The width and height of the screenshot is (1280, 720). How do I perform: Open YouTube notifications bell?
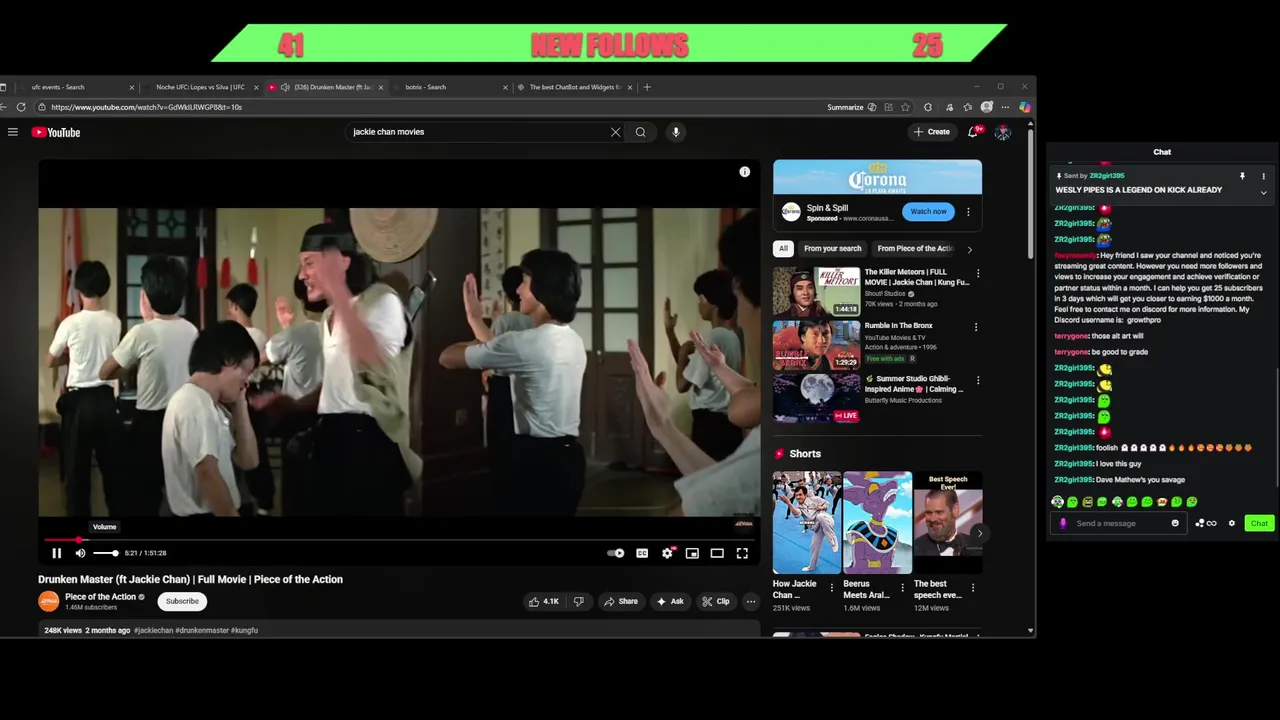[973, 132]
